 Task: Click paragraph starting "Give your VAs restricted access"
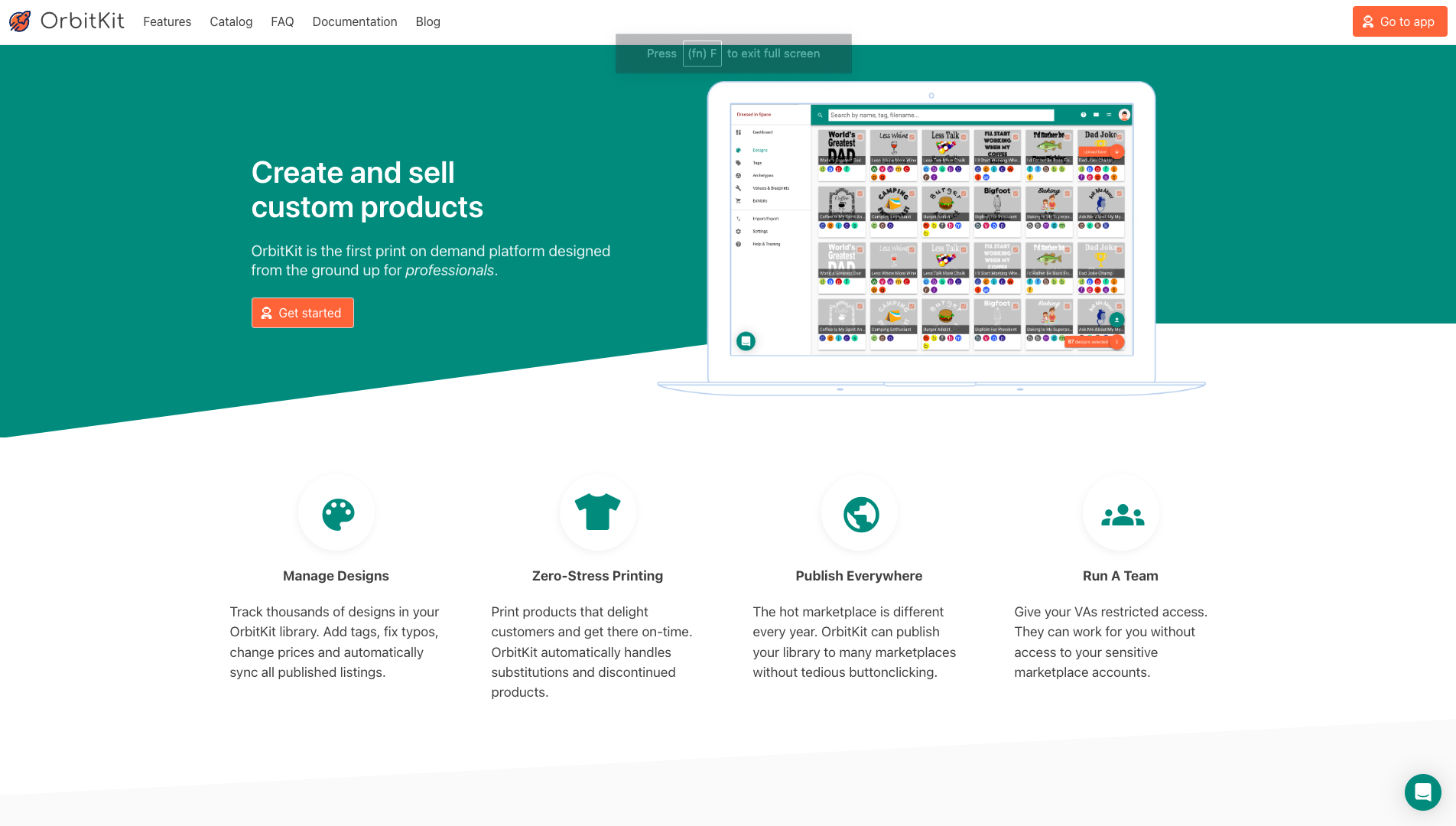pyautogui.click(x=1111, y=642)
